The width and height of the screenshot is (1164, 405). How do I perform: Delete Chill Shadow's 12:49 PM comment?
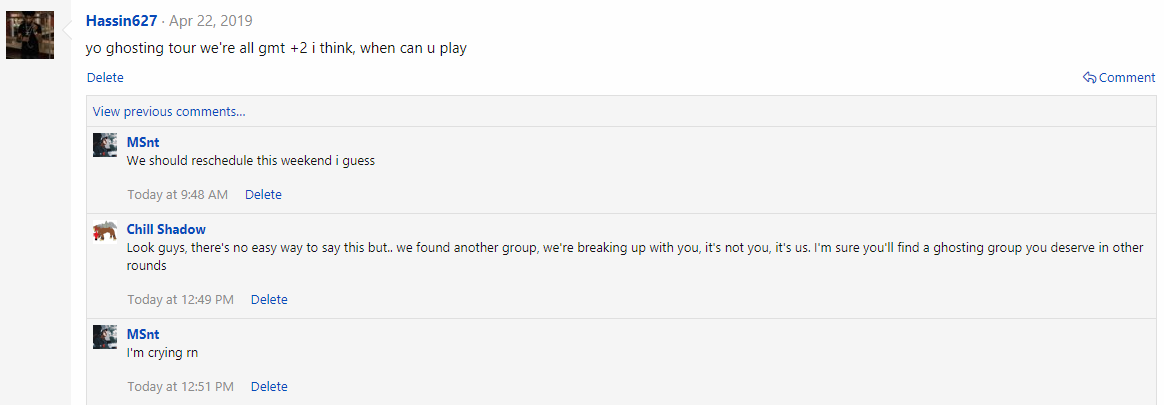[x=269, y=299]
